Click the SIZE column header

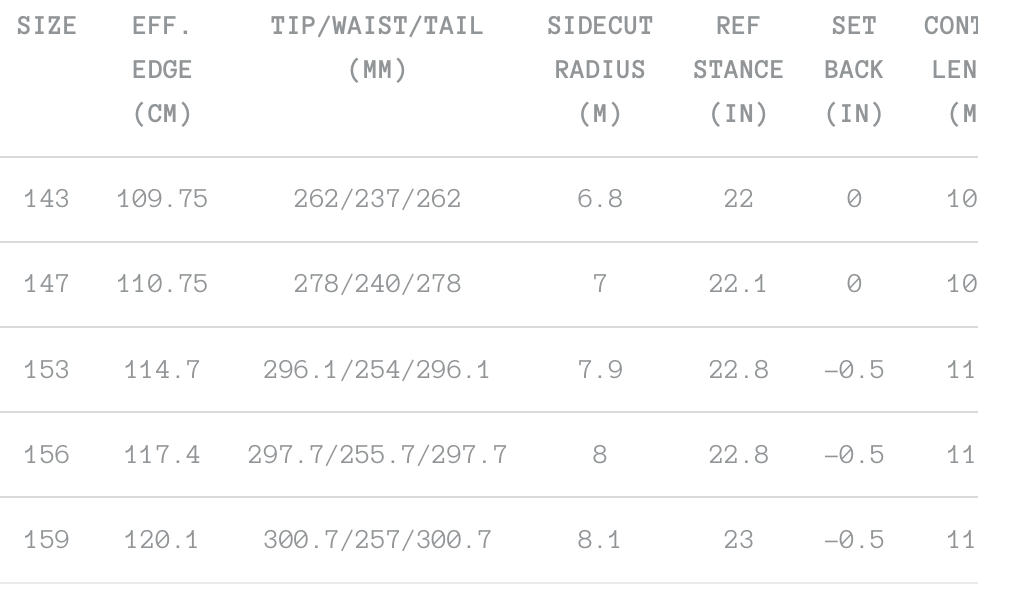point(46,27)
